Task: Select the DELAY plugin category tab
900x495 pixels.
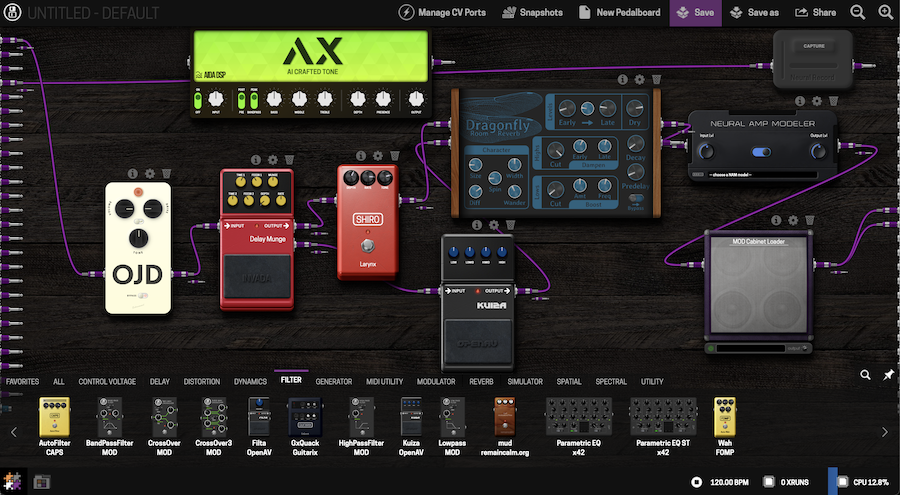Action: click(x=160, y=381)
